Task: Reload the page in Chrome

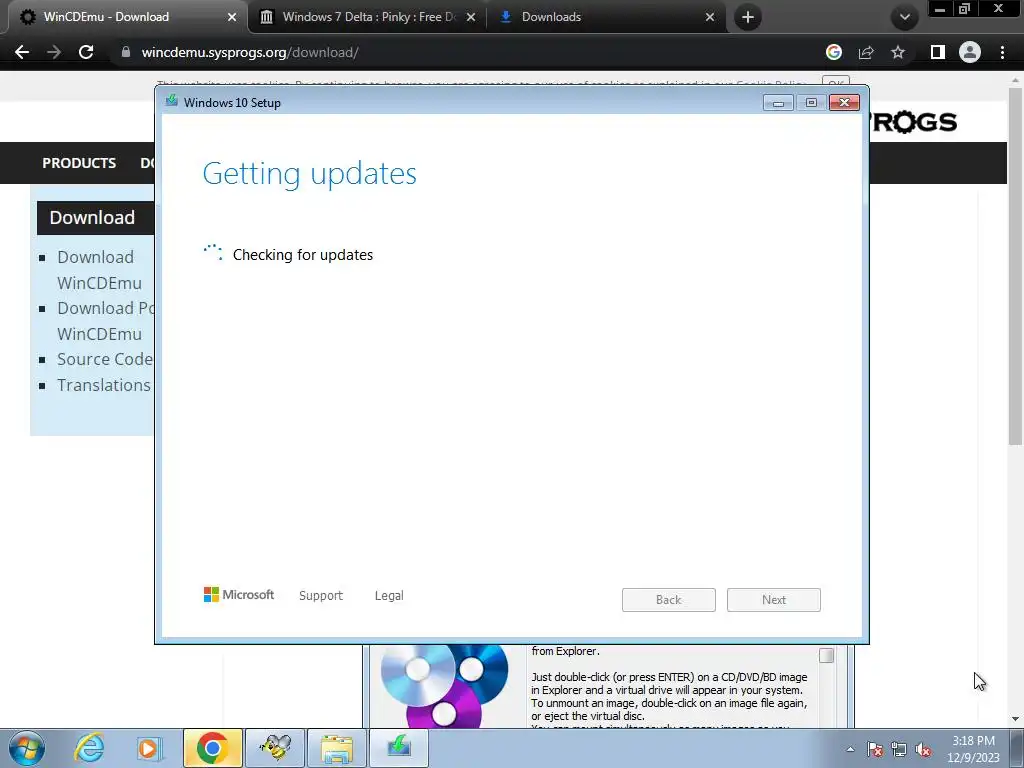Action: [86, 52]
